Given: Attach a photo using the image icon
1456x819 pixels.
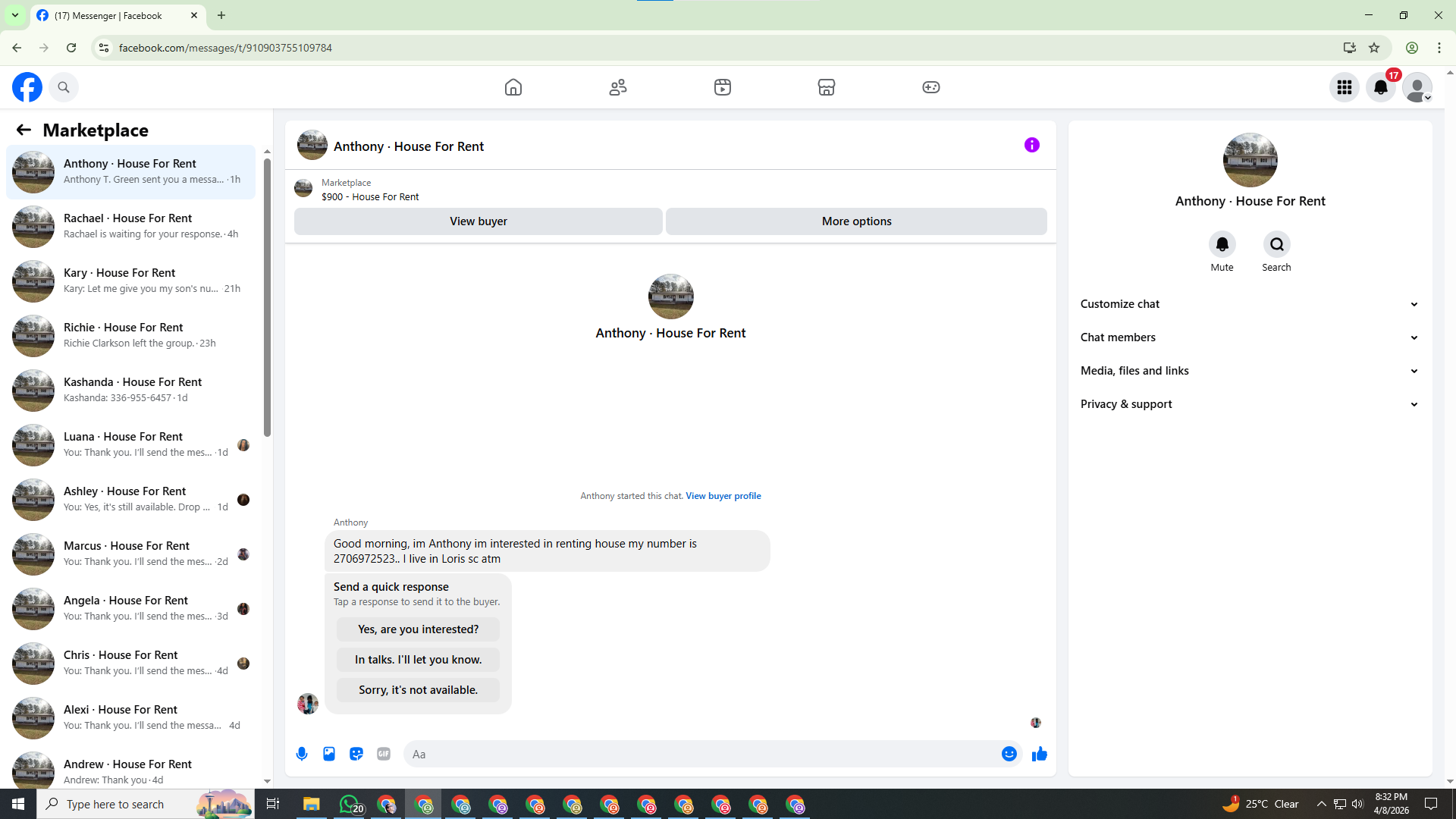Looking at the screenshot, I should pos(329,754).
